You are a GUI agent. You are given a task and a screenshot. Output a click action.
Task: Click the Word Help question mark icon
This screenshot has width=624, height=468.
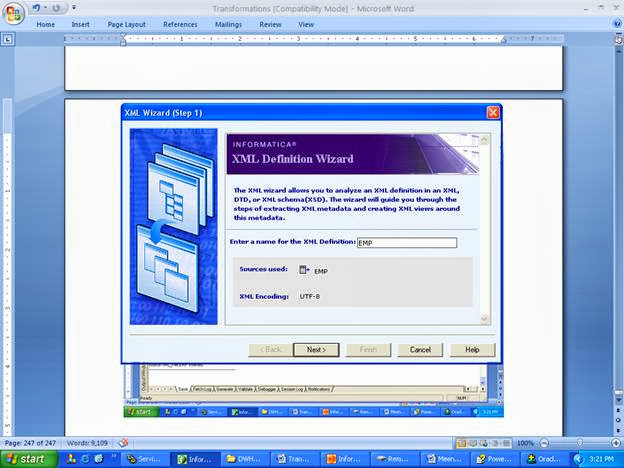click(617, 24)
